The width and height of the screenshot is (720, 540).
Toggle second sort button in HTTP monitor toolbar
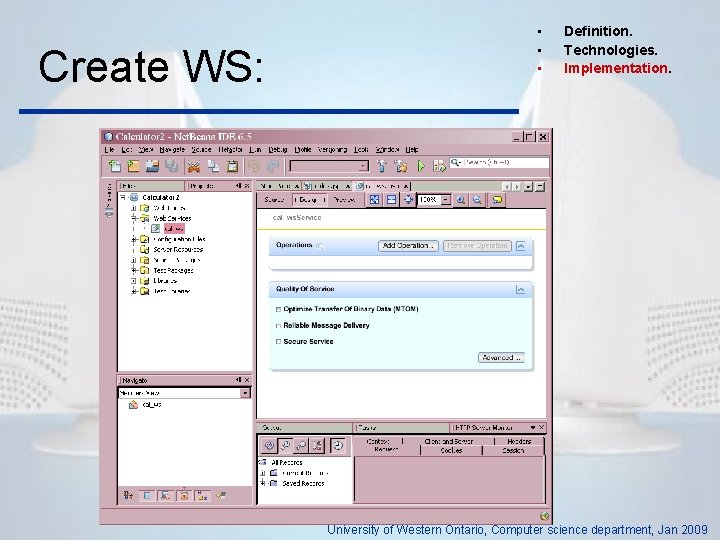[285, 445]
